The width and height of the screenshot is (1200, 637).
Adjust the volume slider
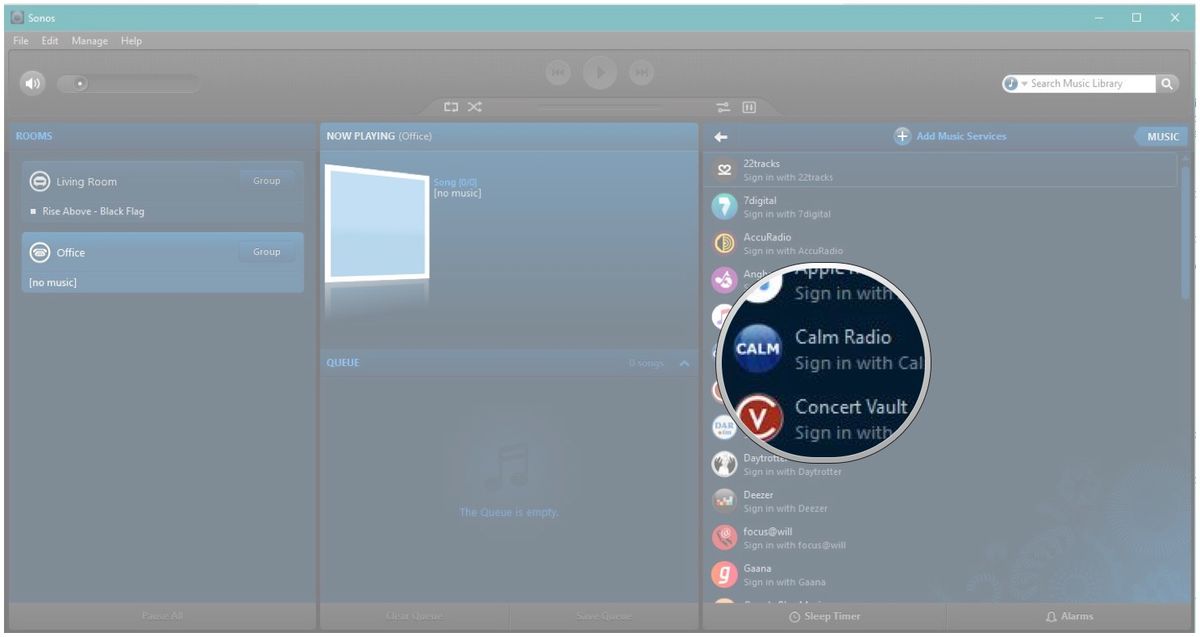click(x=127, y=84)
